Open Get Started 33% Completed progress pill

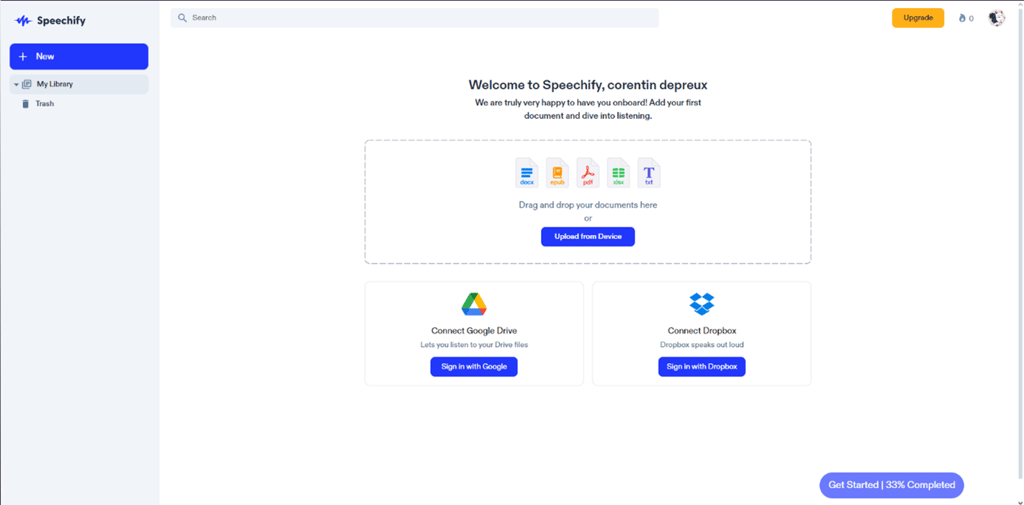891,485
